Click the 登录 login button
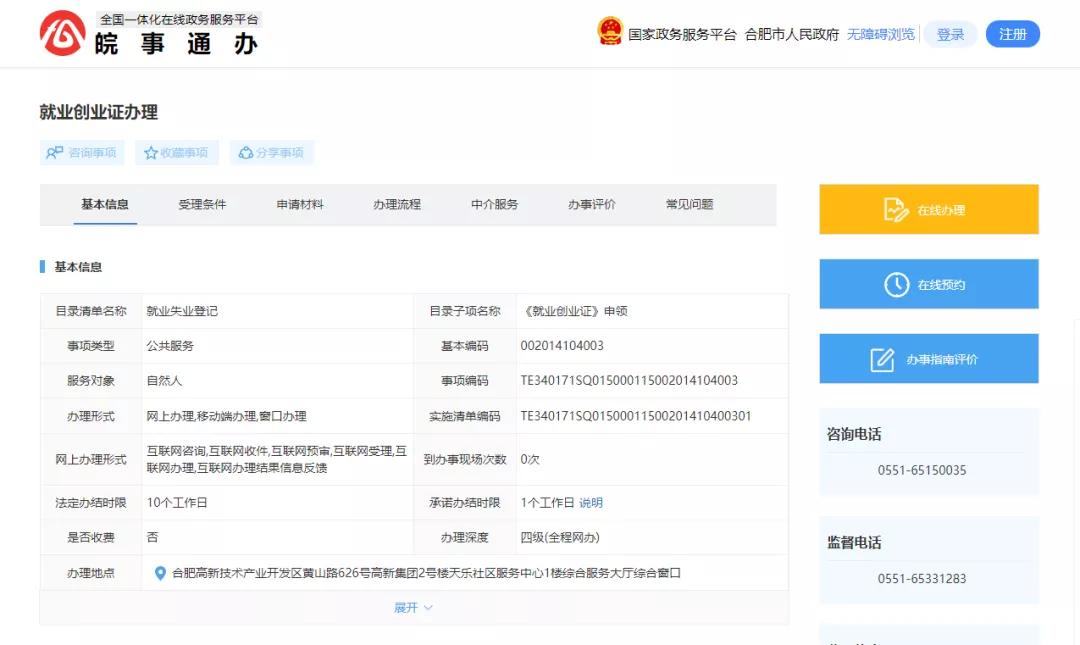1080x645 pixels. [x=950, y=33]
